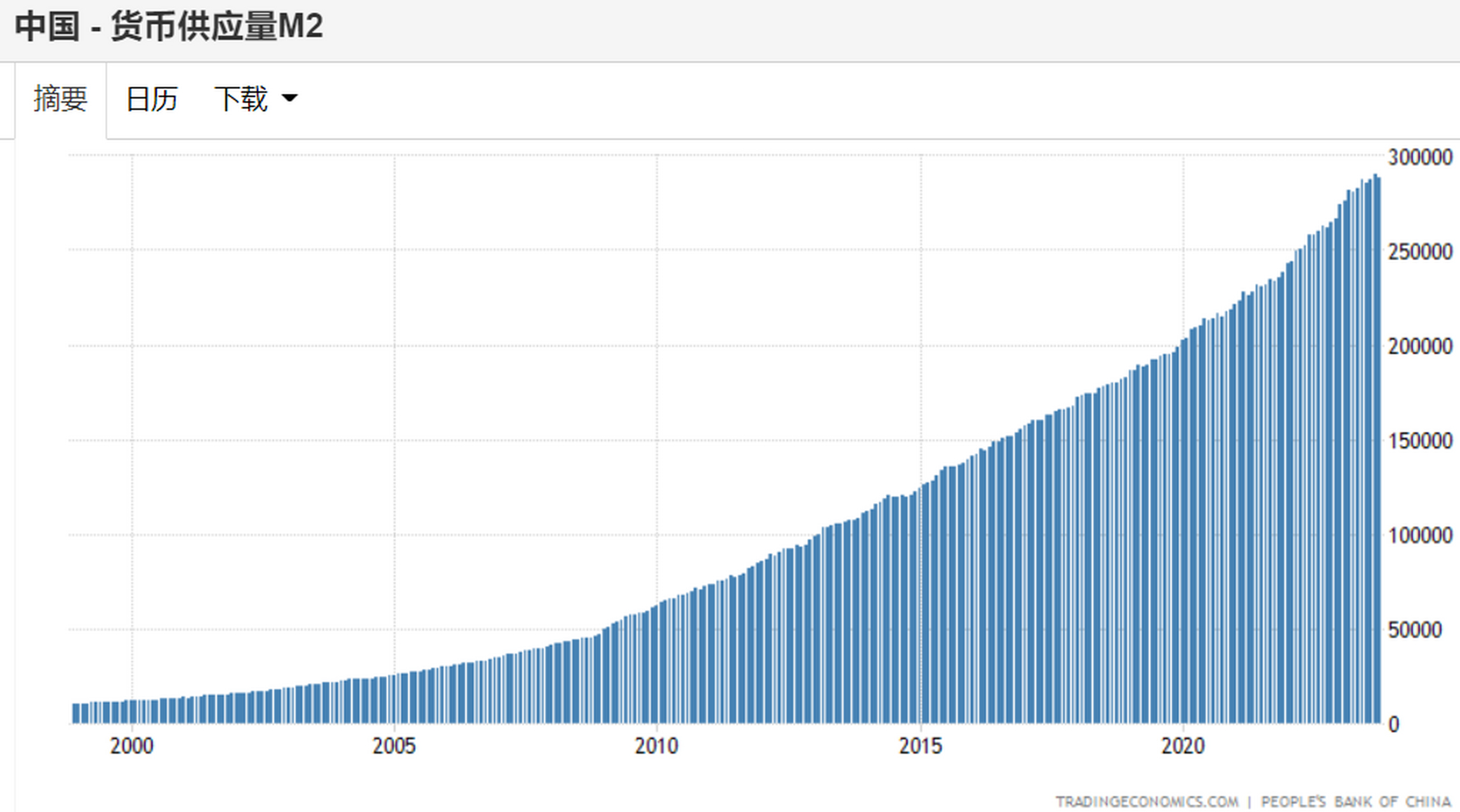
Task: Click the tallest bar at chart's right end
Action: [x=1375, y=449]
